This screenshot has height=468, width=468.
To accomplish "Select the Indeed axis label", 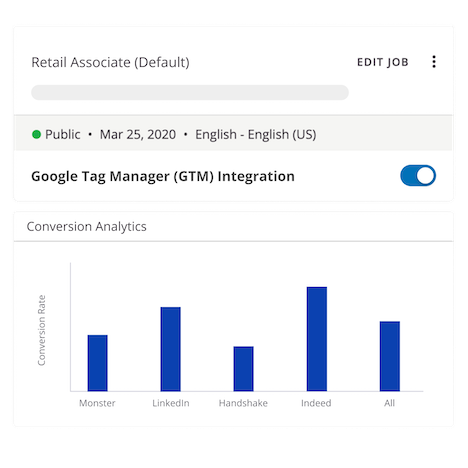I will pos(316,403).
